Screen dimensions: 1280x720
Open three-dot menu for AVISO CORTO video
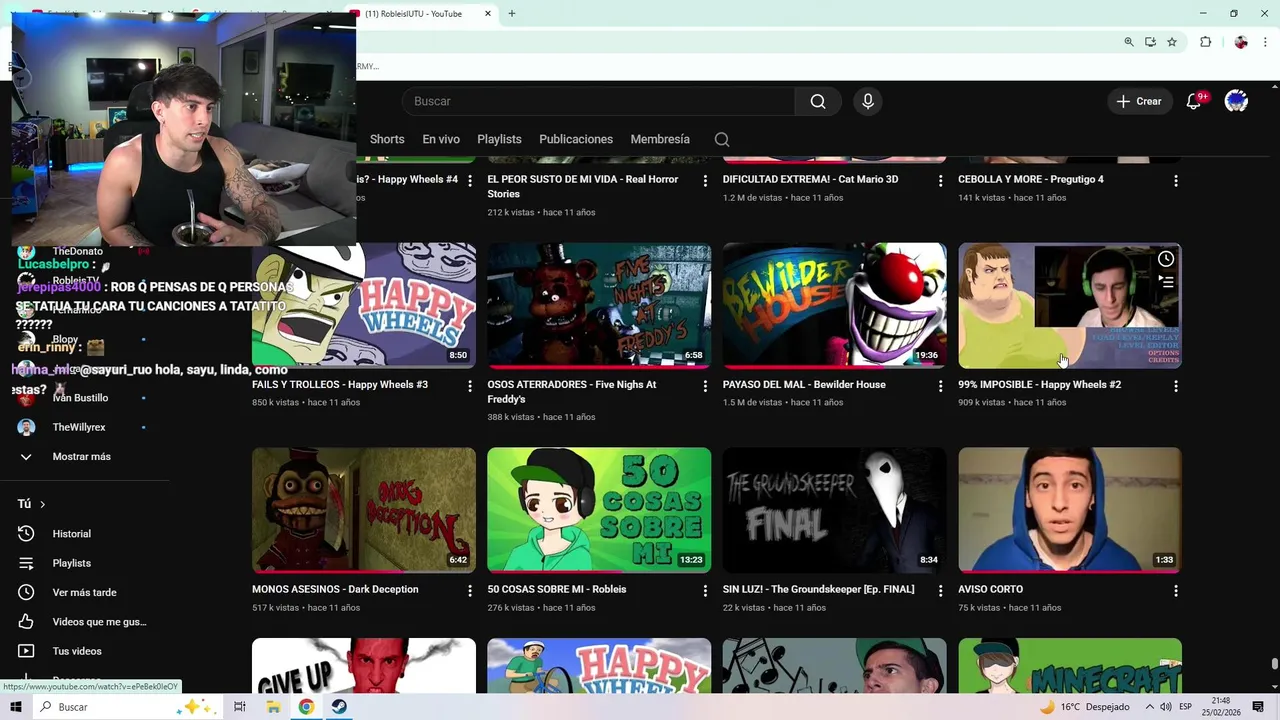tap(1176, 591)
